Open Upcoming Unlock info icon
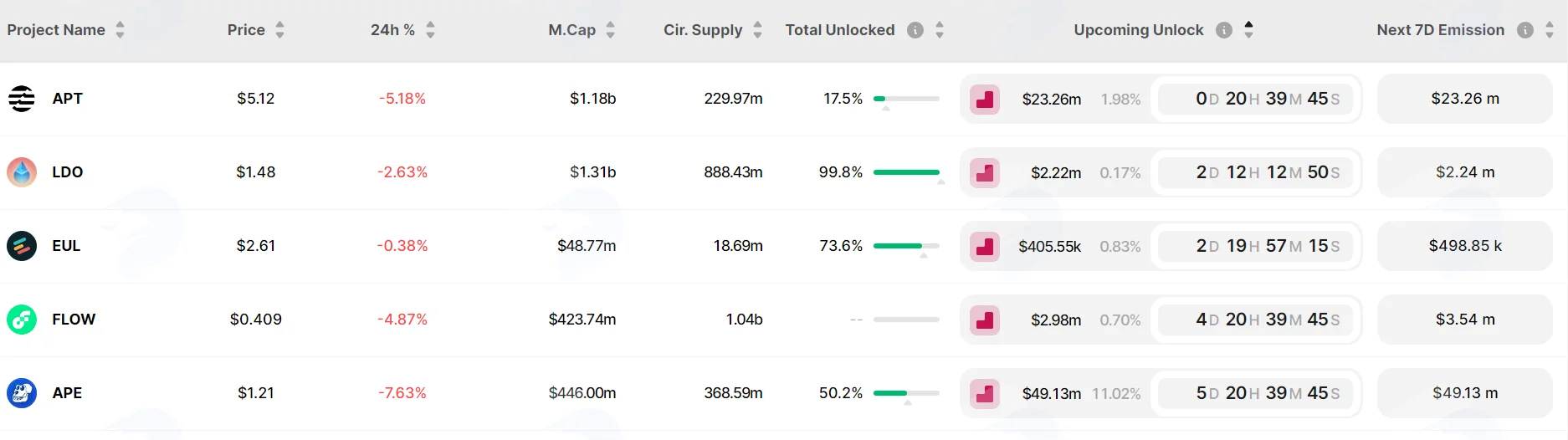1568x440 pixels. 1224,30
